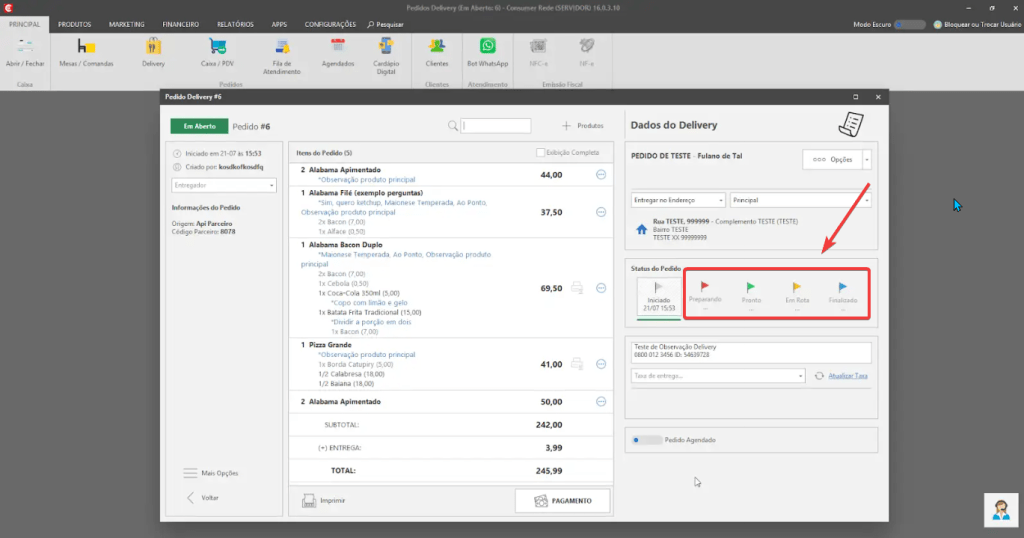Open the Entregador dropdown
The image size is (1024, 538).
(224, 185)
